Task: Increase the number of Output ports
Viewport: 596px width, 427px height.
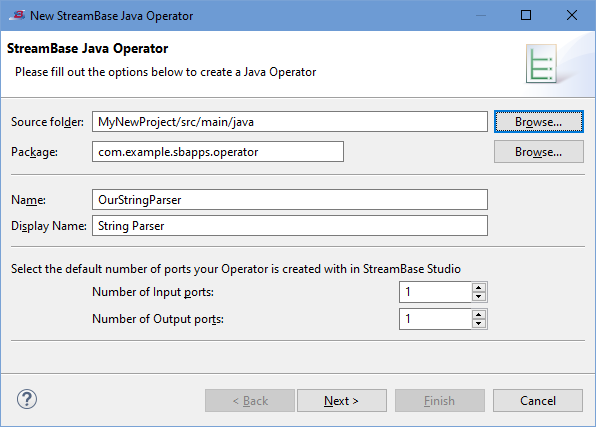Action: pyautogui.click(x=479, y=314)
